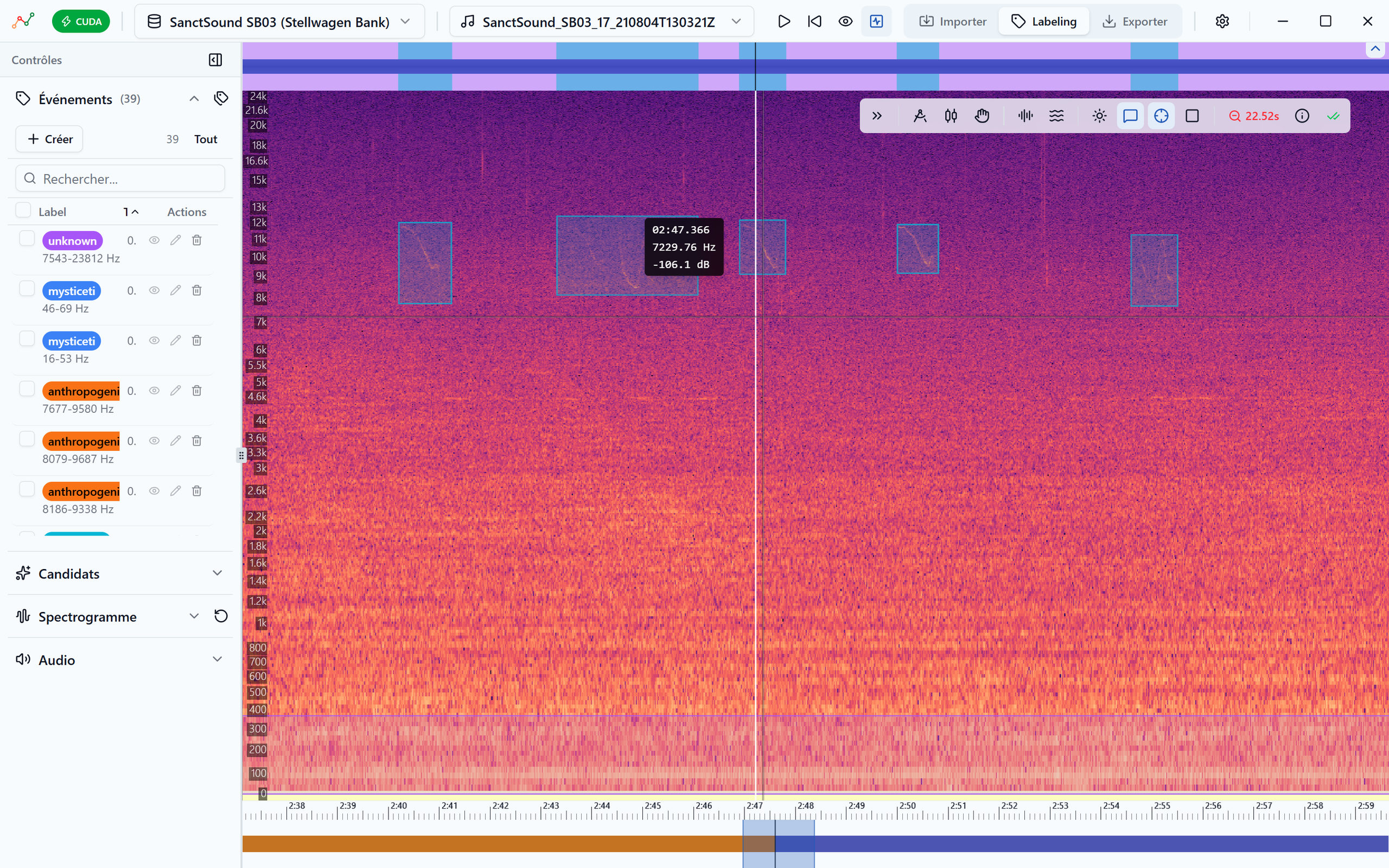This screenshot has width=1389, height=868.
Task: Open the settings gear
Action: click(x=1222, y=21)
